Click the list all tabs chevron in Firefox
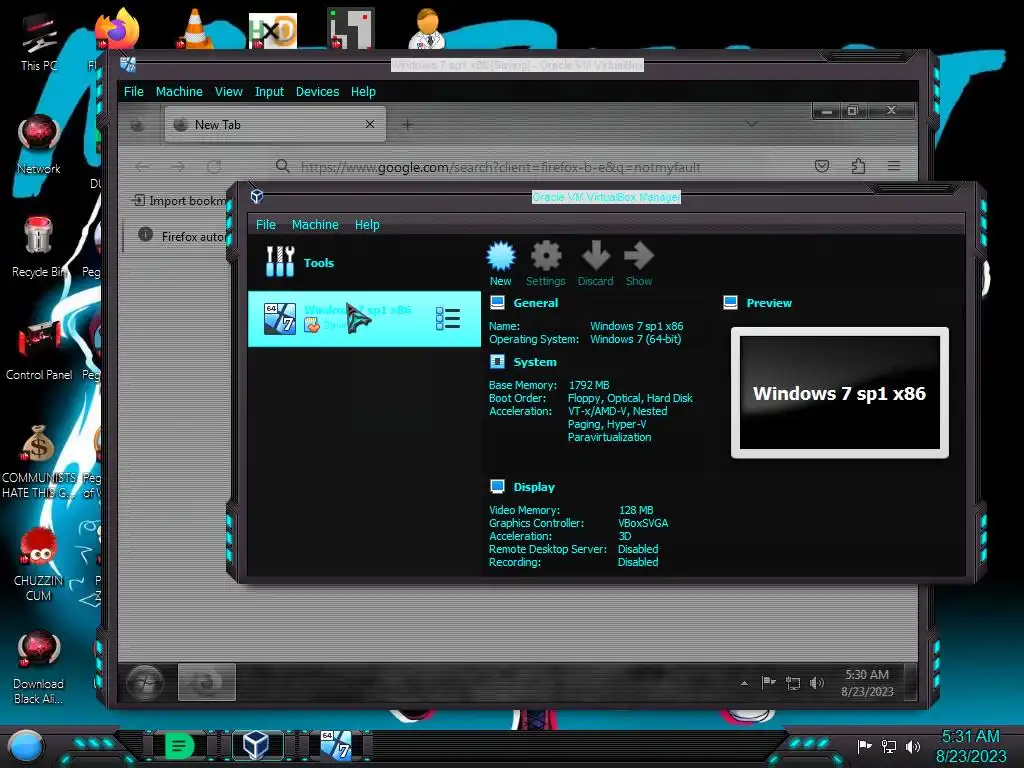Screen dimensions: 1024x768 (x=752, y=123)
